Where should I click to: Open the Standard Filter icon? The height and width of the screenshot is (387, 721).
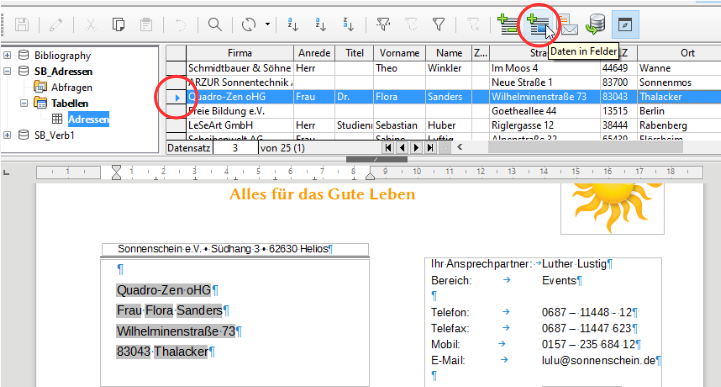[x=439, y=24]
